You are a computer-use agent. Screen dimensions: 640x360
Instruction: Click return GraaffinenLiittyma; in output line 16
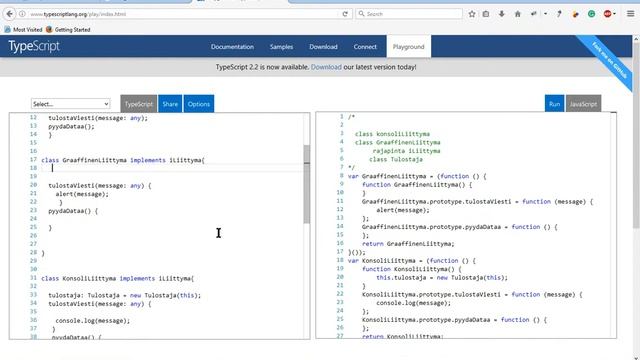pos(408,244)
